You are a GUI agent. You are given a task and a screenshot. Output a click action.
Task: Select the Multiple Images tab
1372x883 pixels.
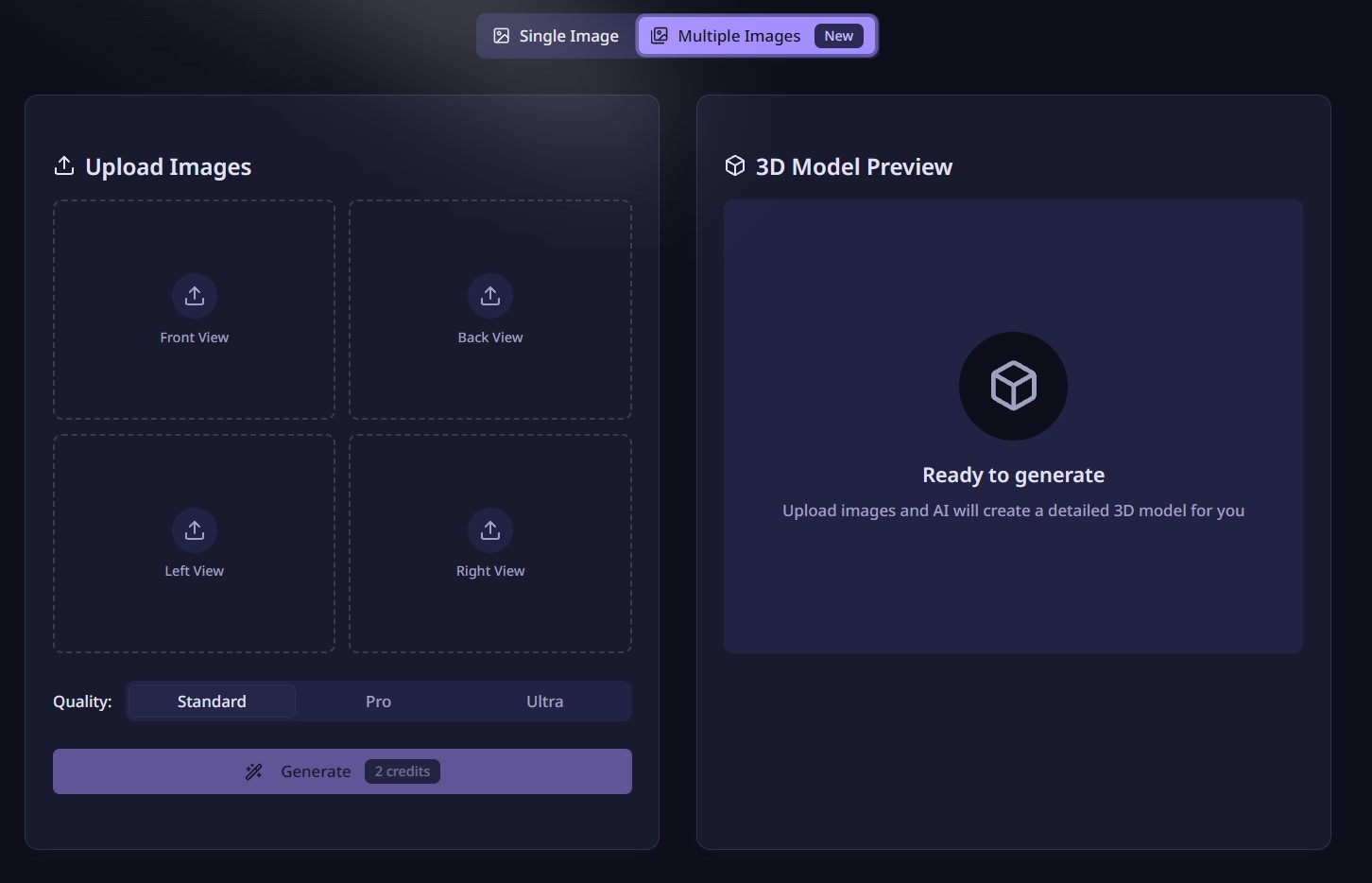738,36
